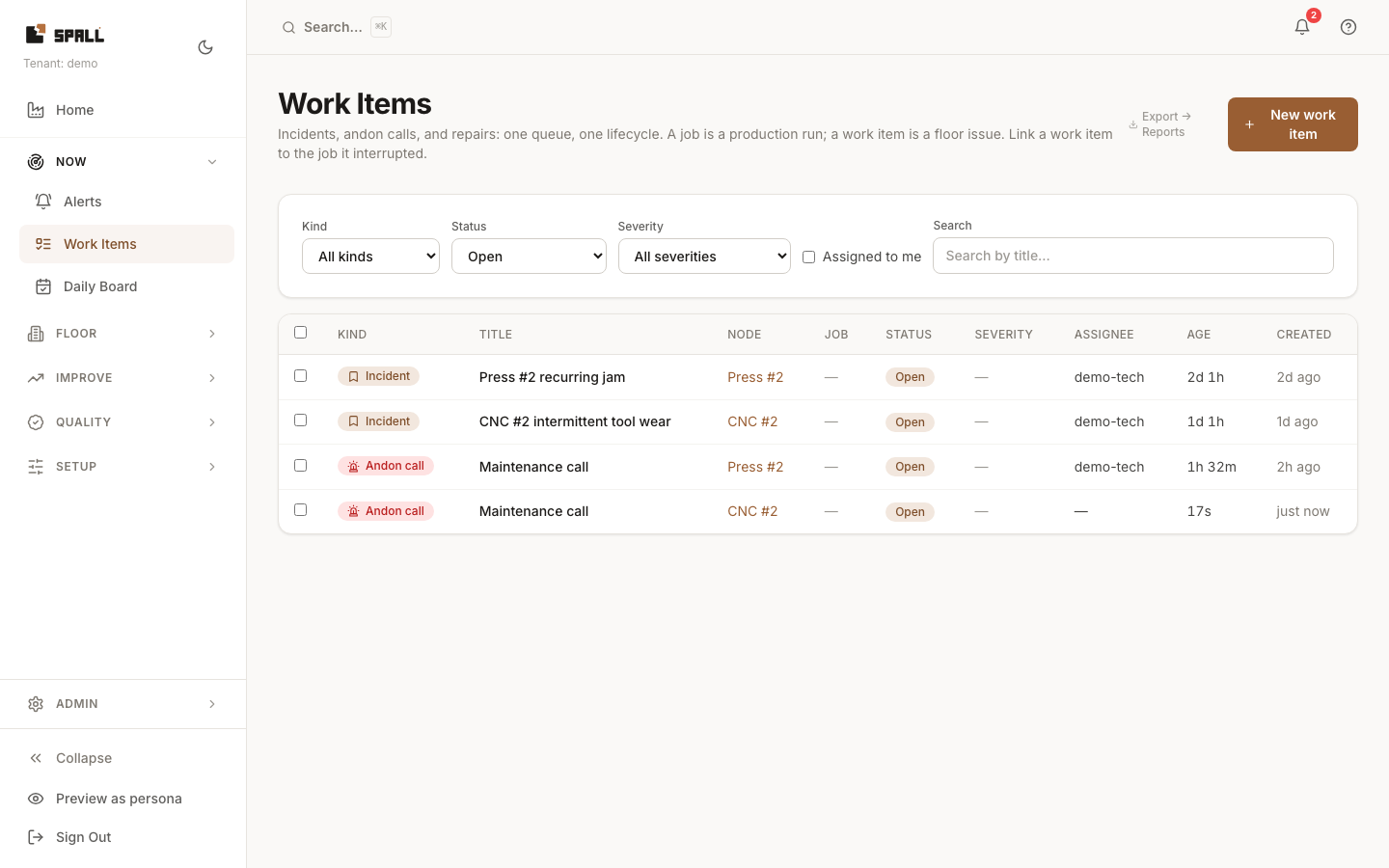Image resolution: width=1389 pixels, height=868 pixels.
Task: Check the select-all checkbox in table header
Action: [300, 333]
